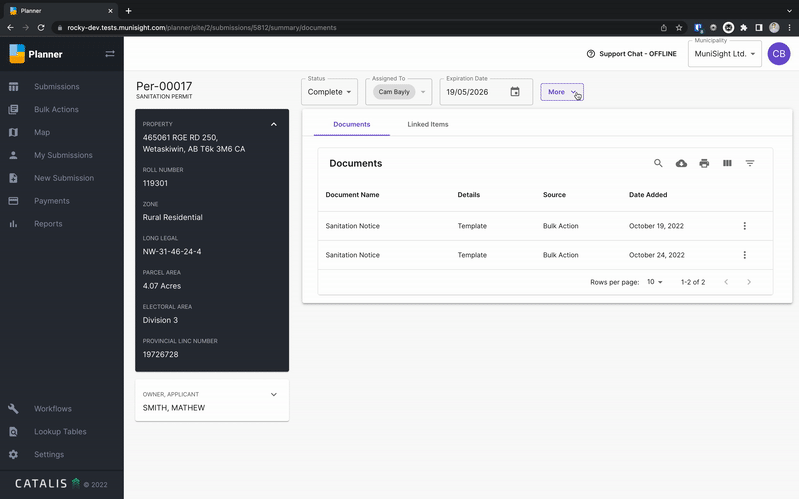Click the CB user avatar
The height and width of the screenshot is (500, 799).
pyautogui.click(x=779, y=54)
